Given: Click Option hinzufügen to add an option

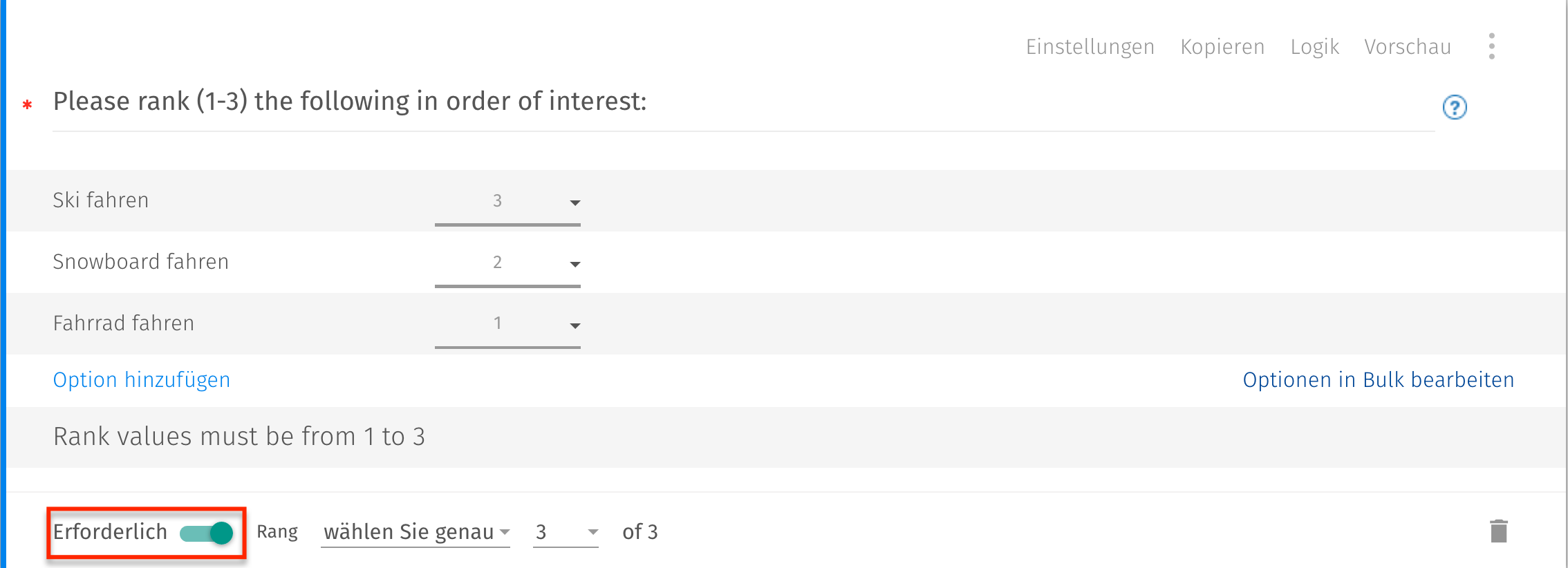Looking at the screenshot, I should 142,379.
